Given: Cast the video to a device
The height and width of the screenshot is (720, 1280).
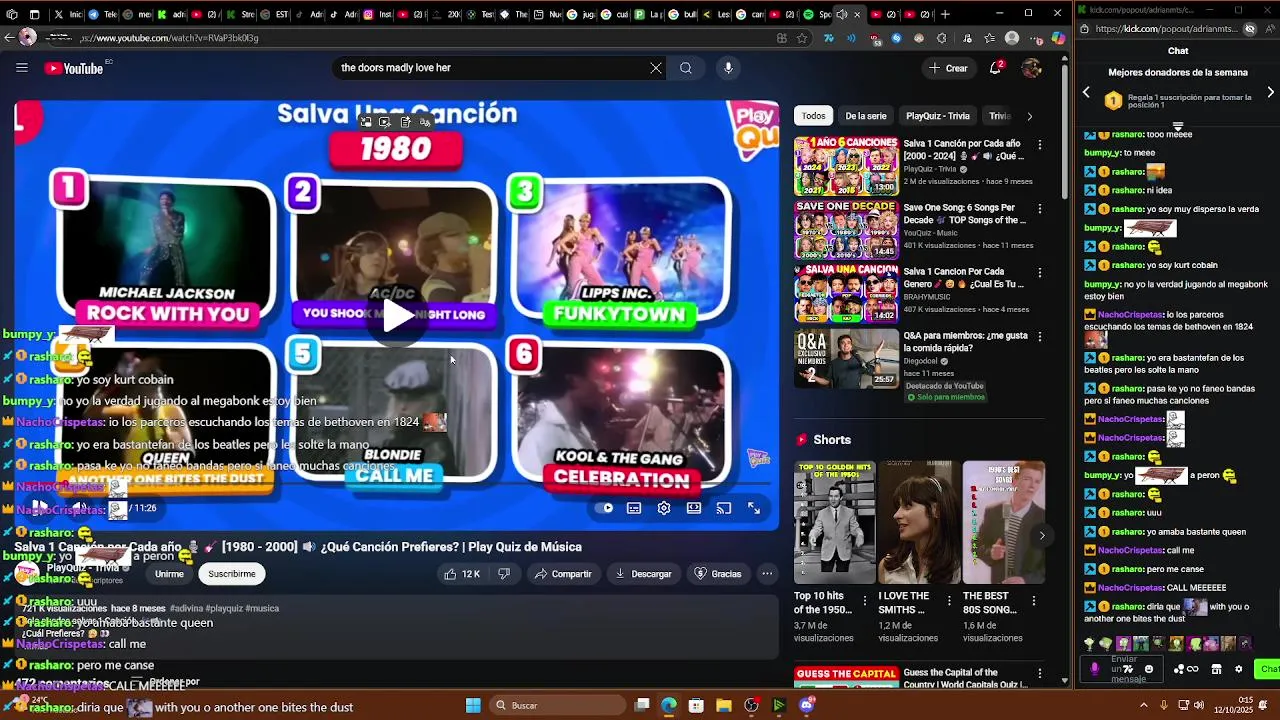Looking at the screenshot, I should [x=724, y=508].
